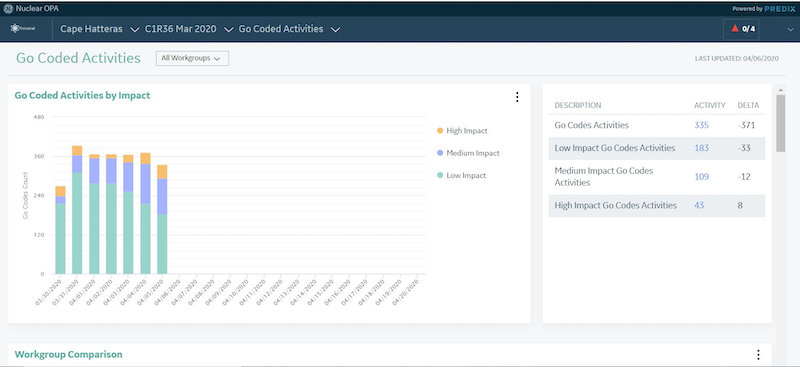
Task: Open the 43 High Impact activities link
Action: coord(699,205)
